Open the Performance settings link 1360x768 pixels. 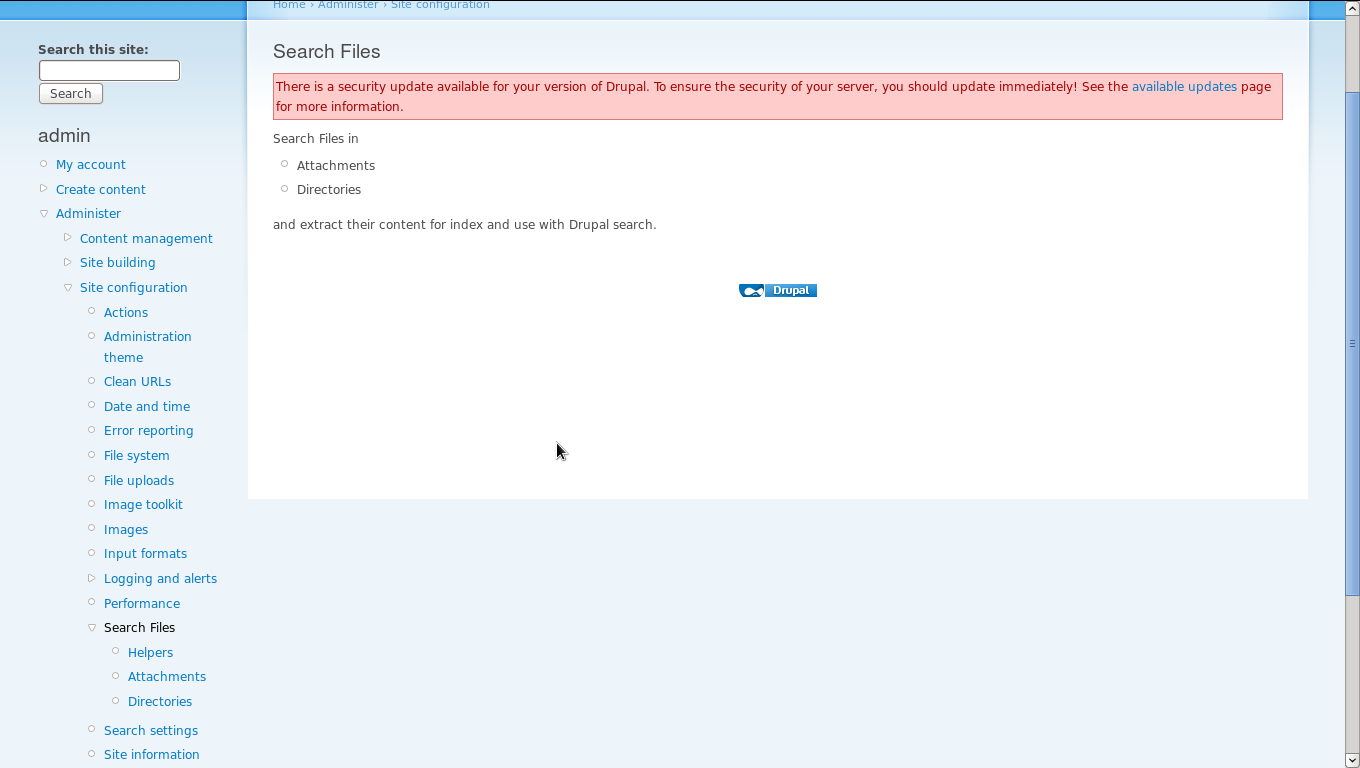click(142, 604)
